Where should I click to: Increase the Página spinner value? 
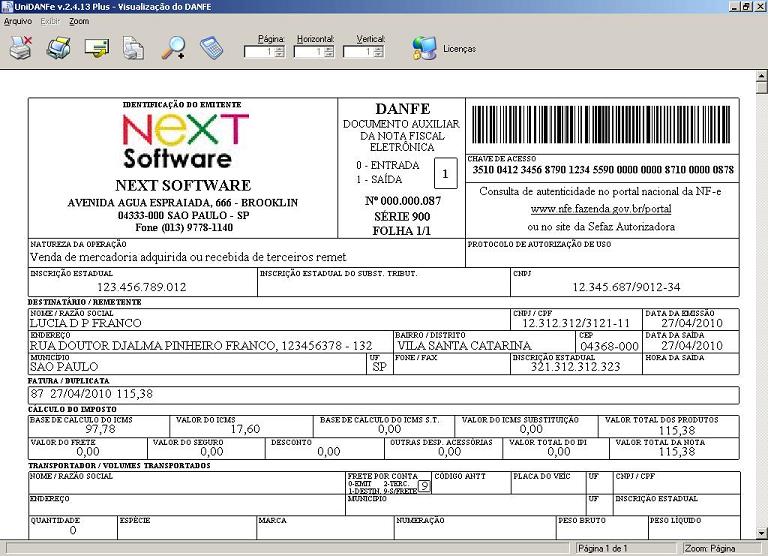(x=279, y=48)
